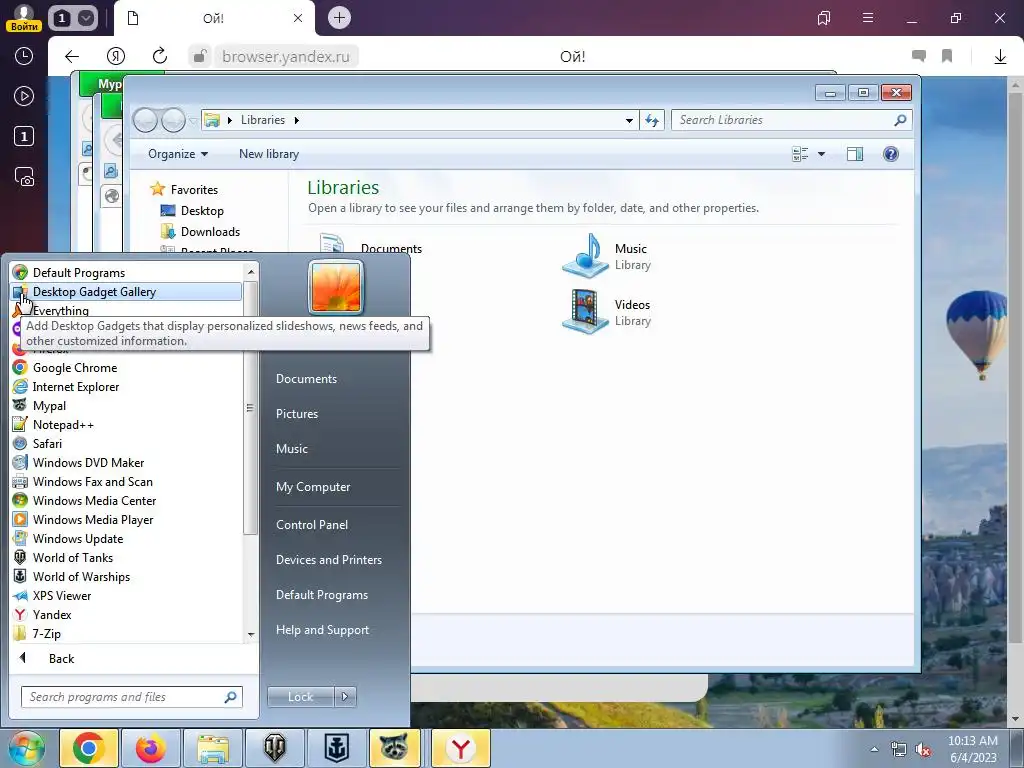Launch World of Tanks from program list
The image size is (1024, 768).
[127, 558]
